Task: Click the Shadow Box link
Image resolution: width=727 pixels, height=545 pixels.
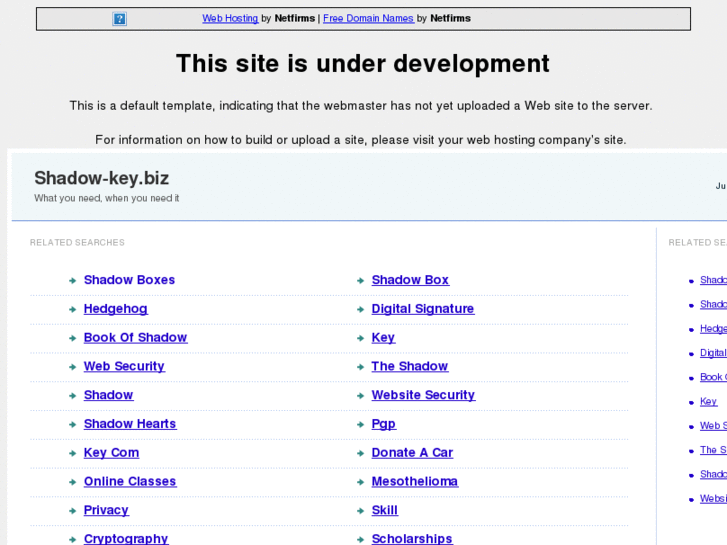Action: pyautogui.click(x=410, y=280)
